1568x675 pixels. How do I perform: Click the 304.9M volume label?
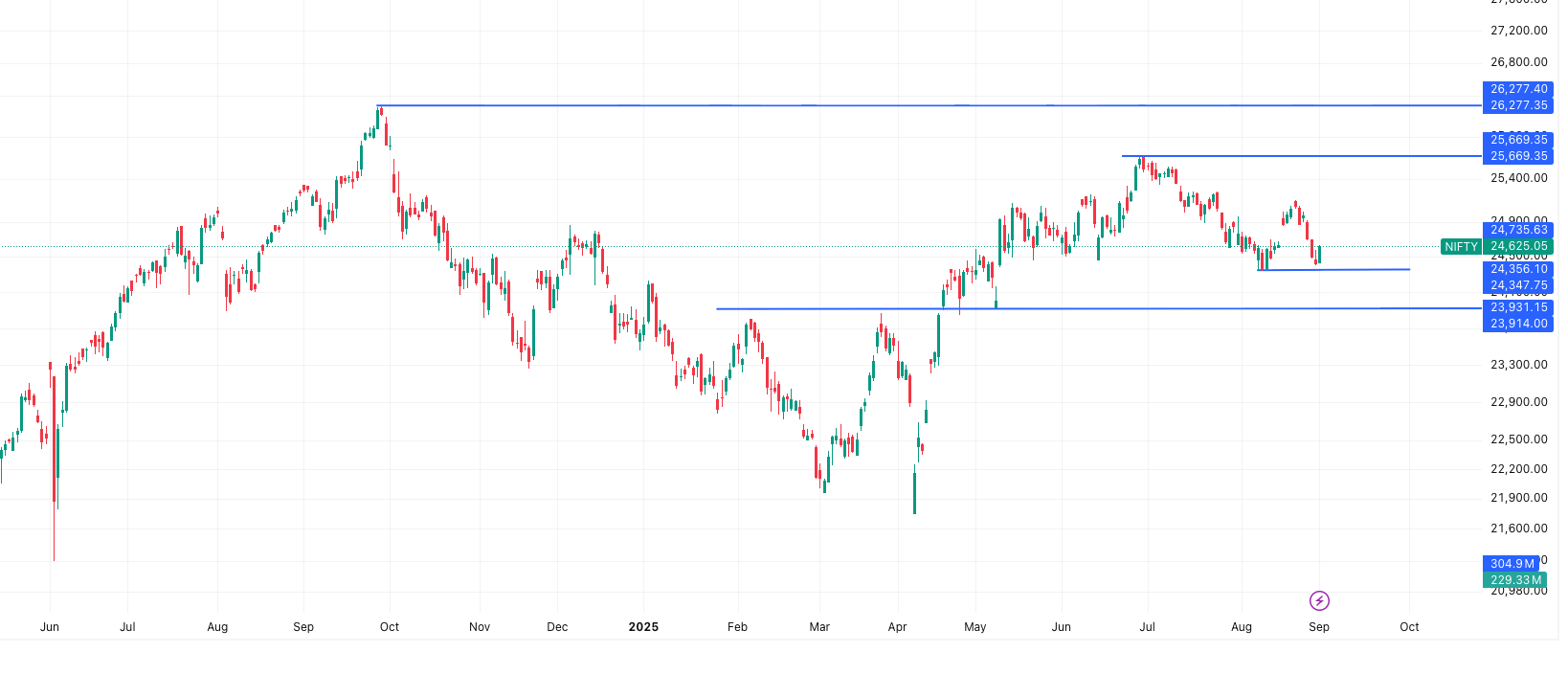pyautogui.click(x=1512, y=564)
